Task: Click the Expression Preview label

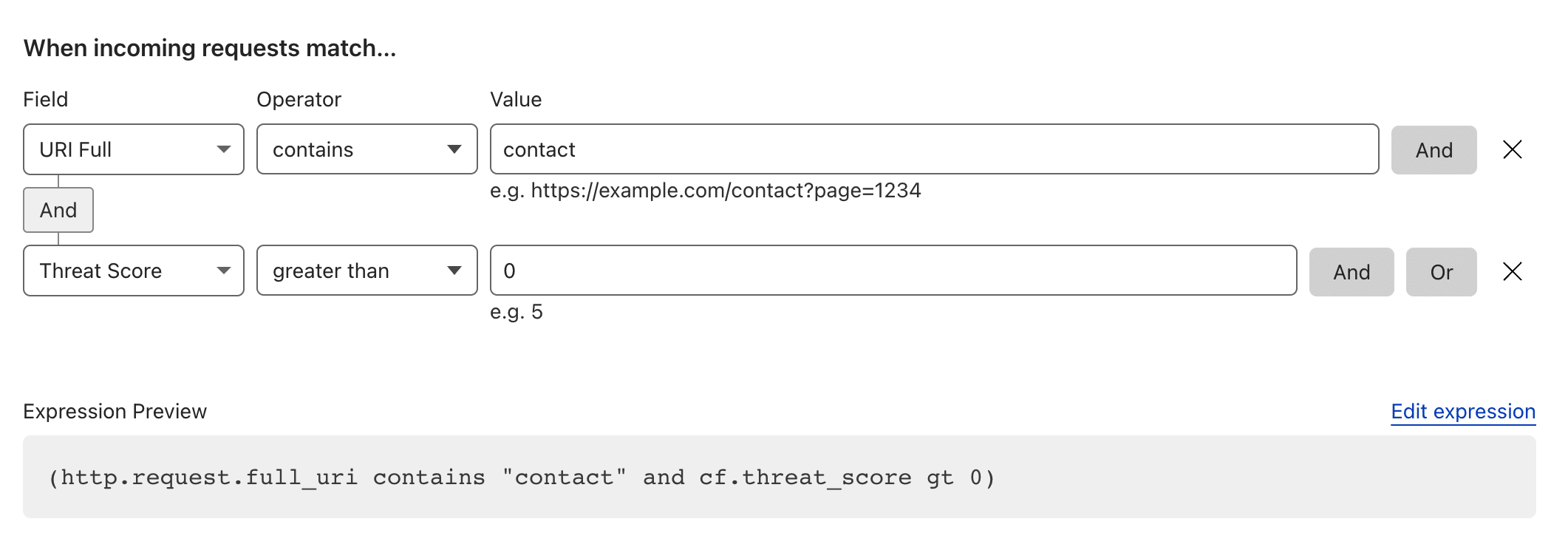Action: pyautogui.click(x=115, y=412)
